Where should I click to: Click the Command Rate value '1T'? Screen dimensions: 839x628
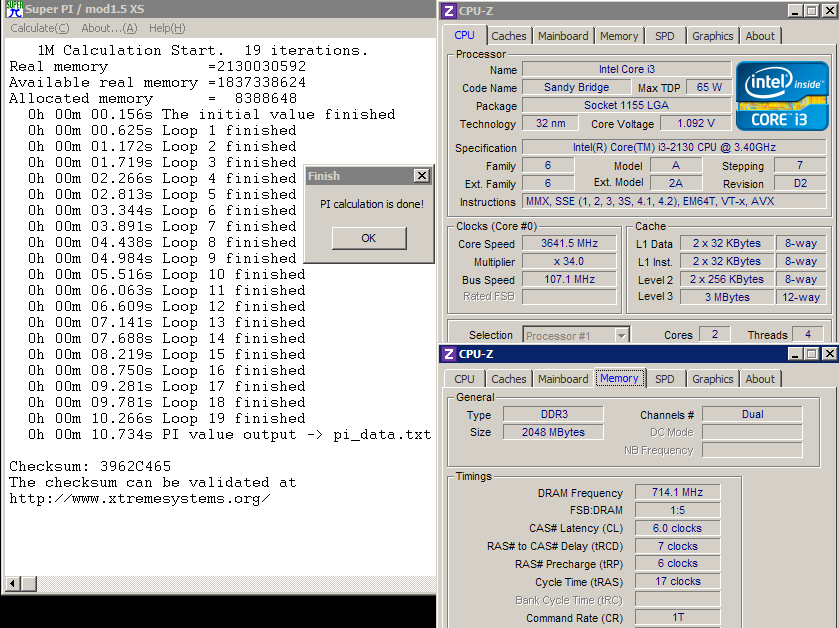(x=677, y=617)
